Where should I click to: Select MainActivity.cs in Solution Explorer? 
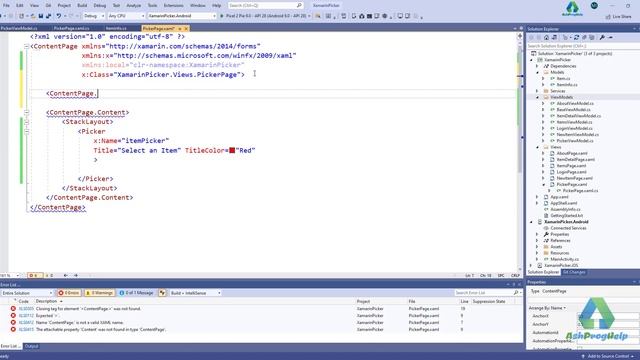coord(564,259)
